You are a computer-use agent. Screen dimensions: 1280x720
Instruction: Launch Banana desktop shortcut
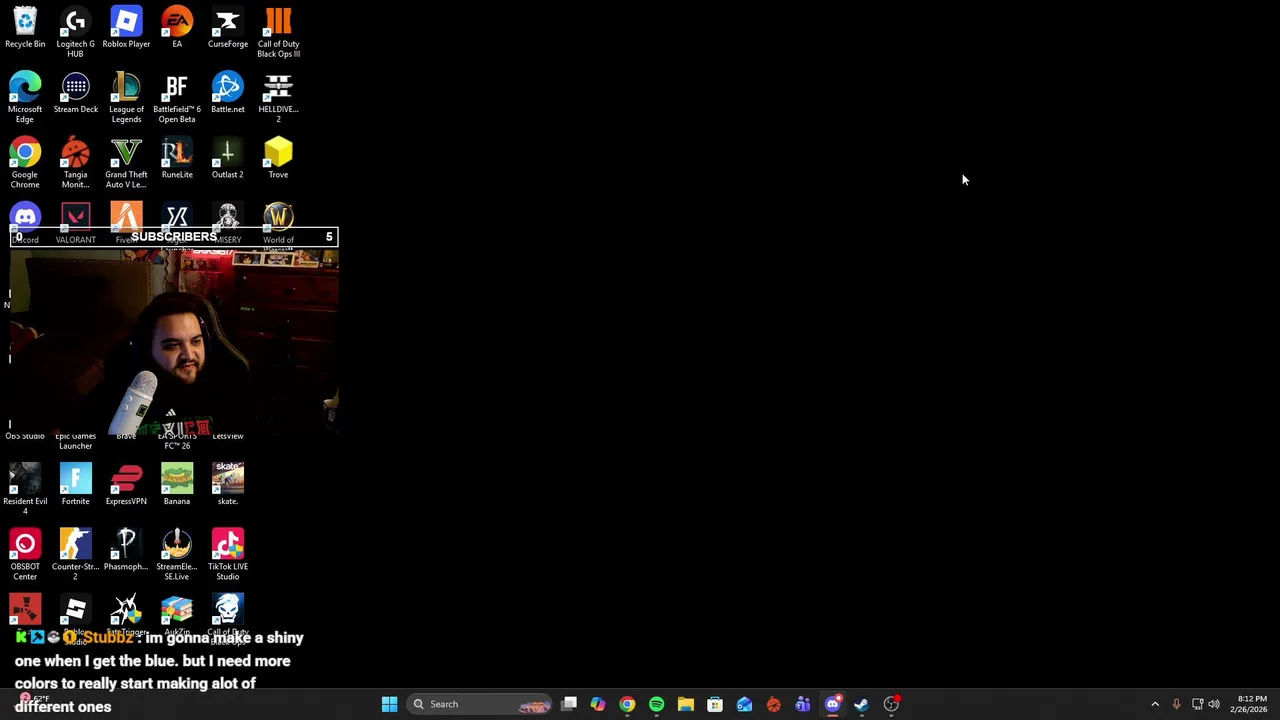(x=177, y=485)
